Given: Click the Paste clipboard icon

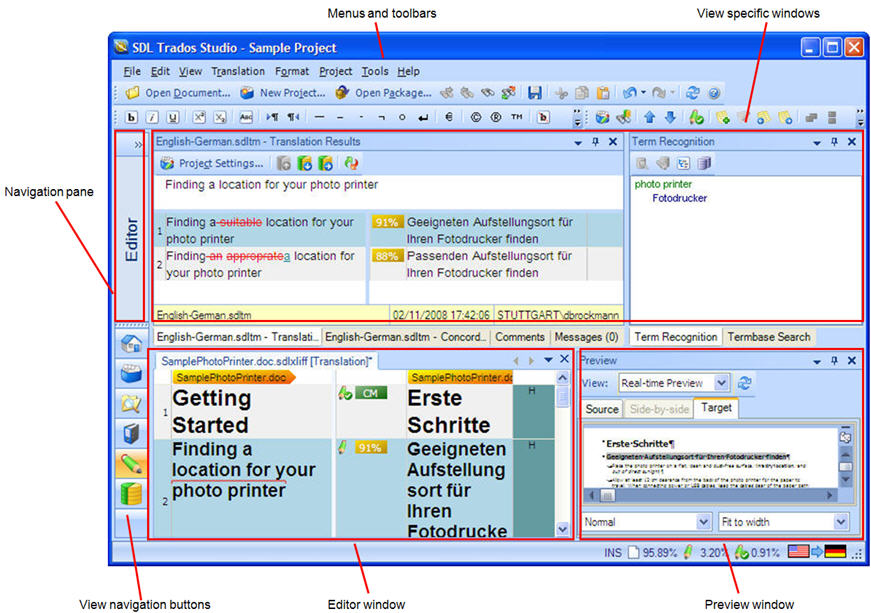Looking at the screenshot, I should tap(603, 93).
